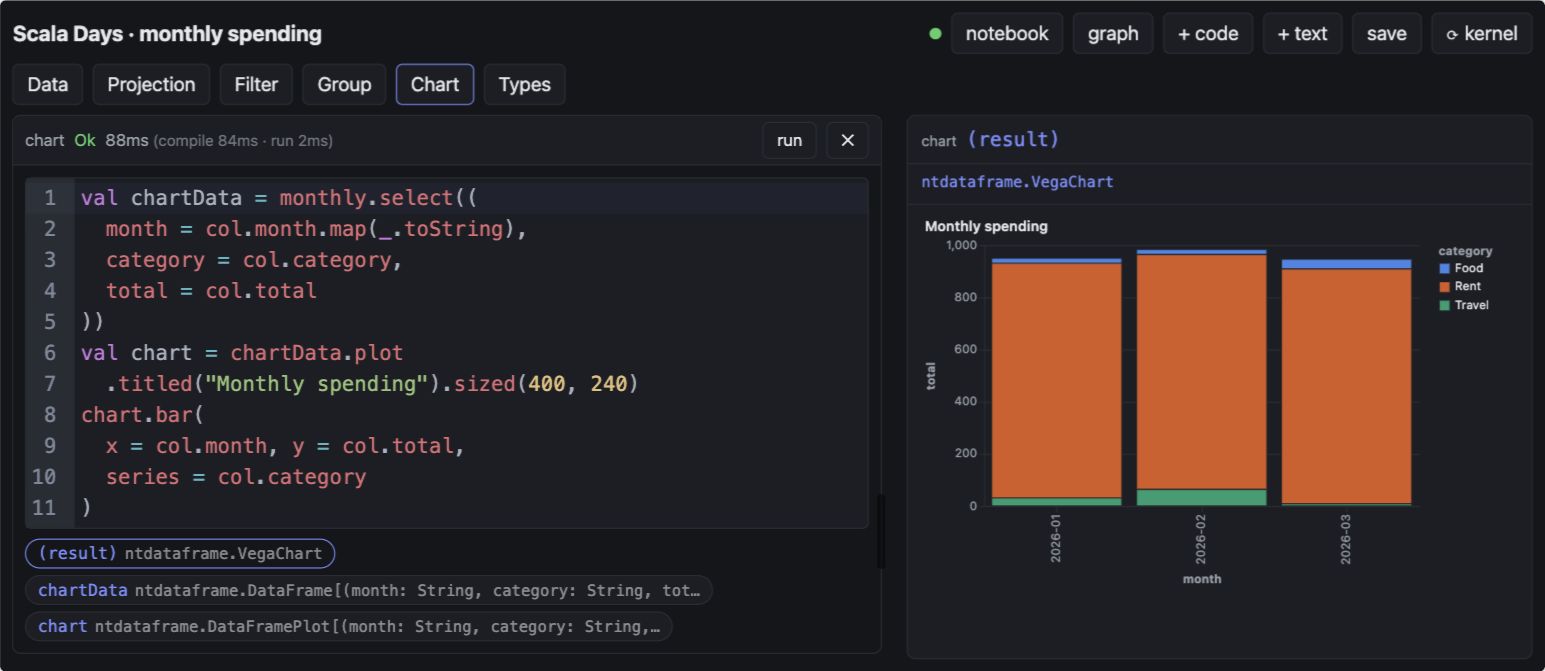Open the Projection tab

pyautogui.click(x=151, y=84)
